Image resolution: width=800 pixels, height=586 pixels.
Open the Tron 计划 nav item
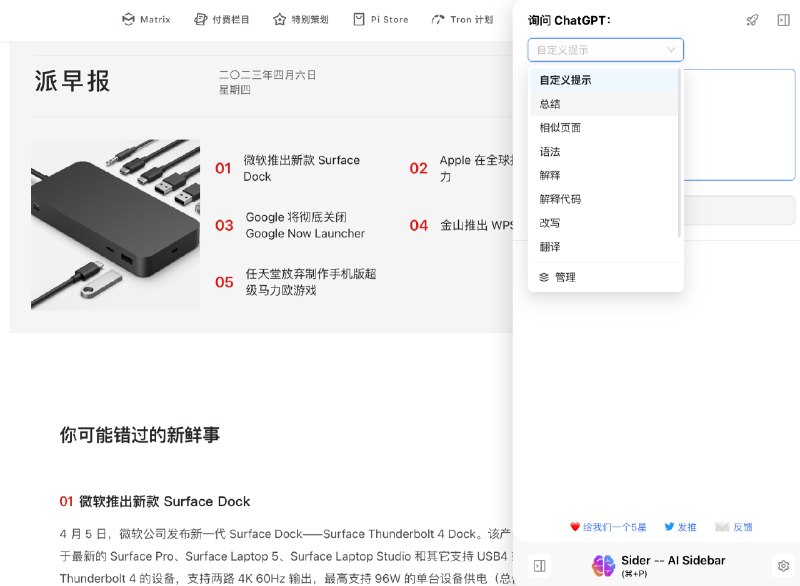(x=462, y=19)
